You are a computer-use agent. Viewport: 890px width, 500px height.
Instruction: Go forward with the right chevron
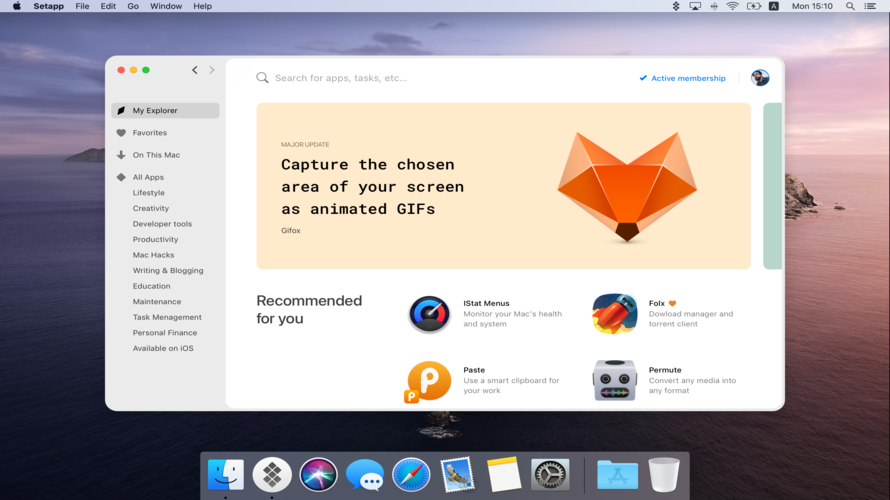click(212, 70)
